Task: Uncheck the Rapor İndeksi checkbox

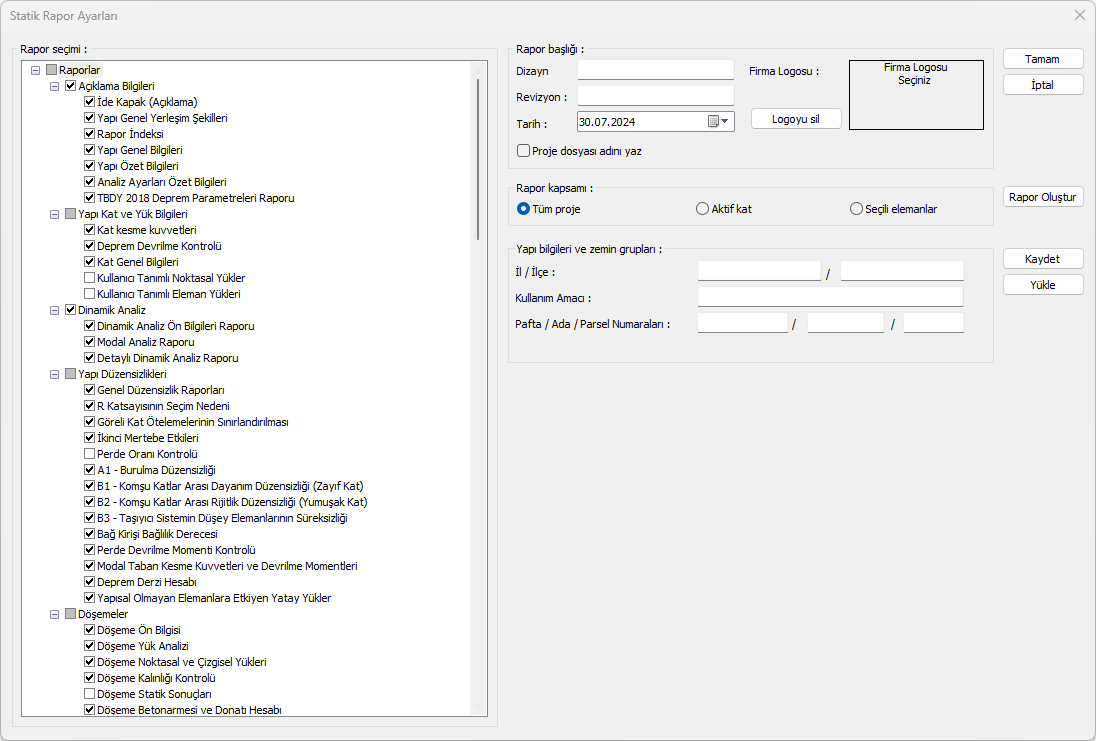Action: [90, 134]
